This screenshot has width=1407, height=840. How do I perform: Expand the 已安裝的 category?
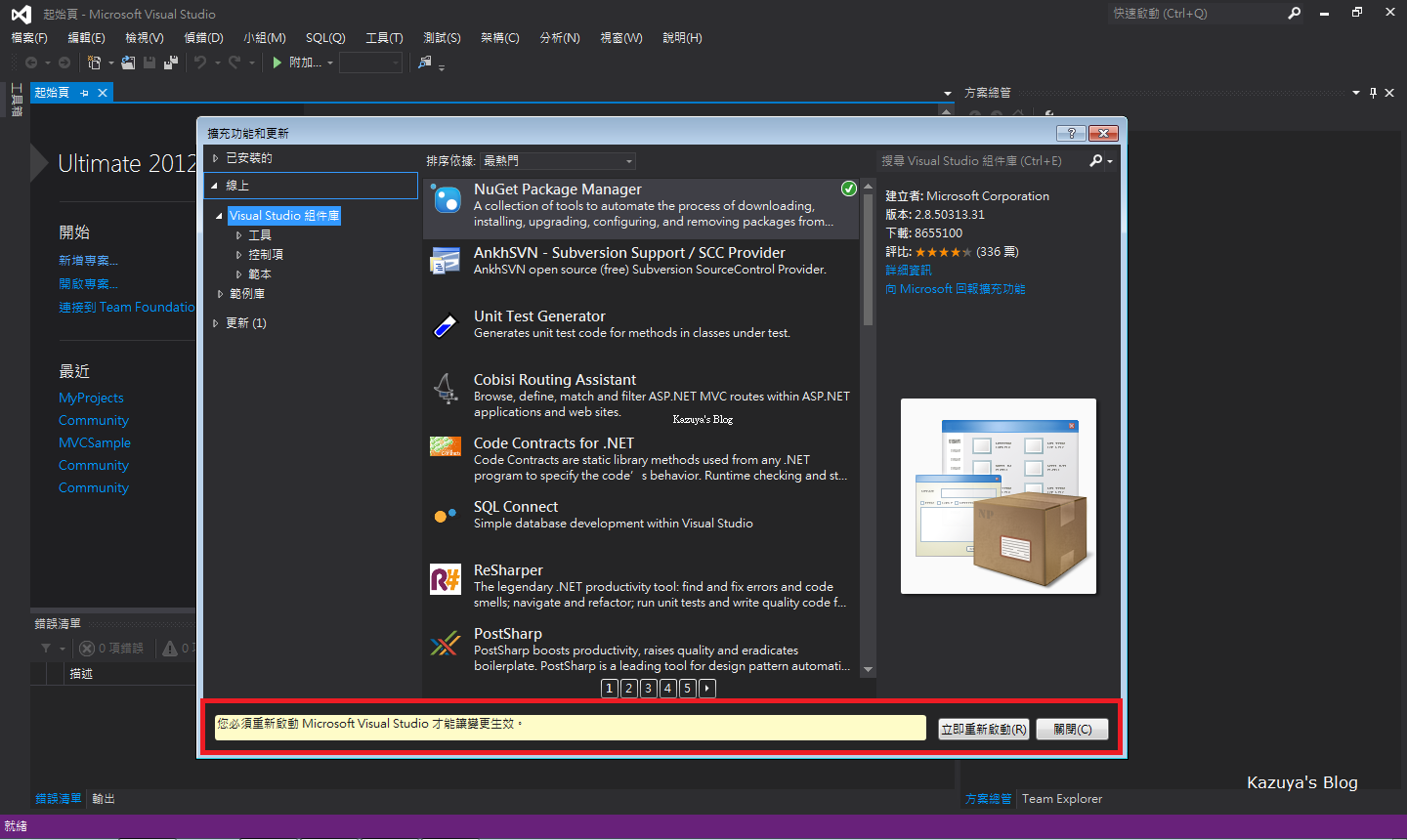[x=216, y=158]
